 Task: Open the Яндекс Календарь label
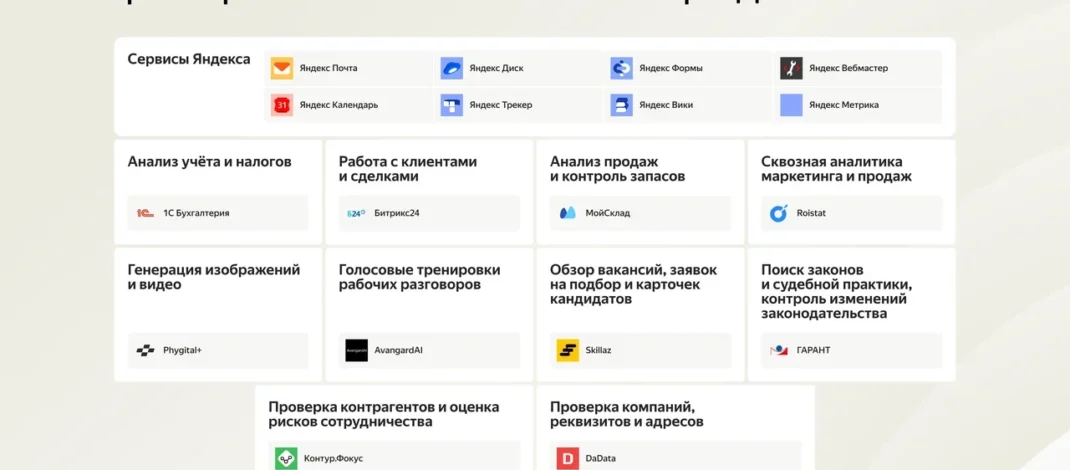(338, 105)
